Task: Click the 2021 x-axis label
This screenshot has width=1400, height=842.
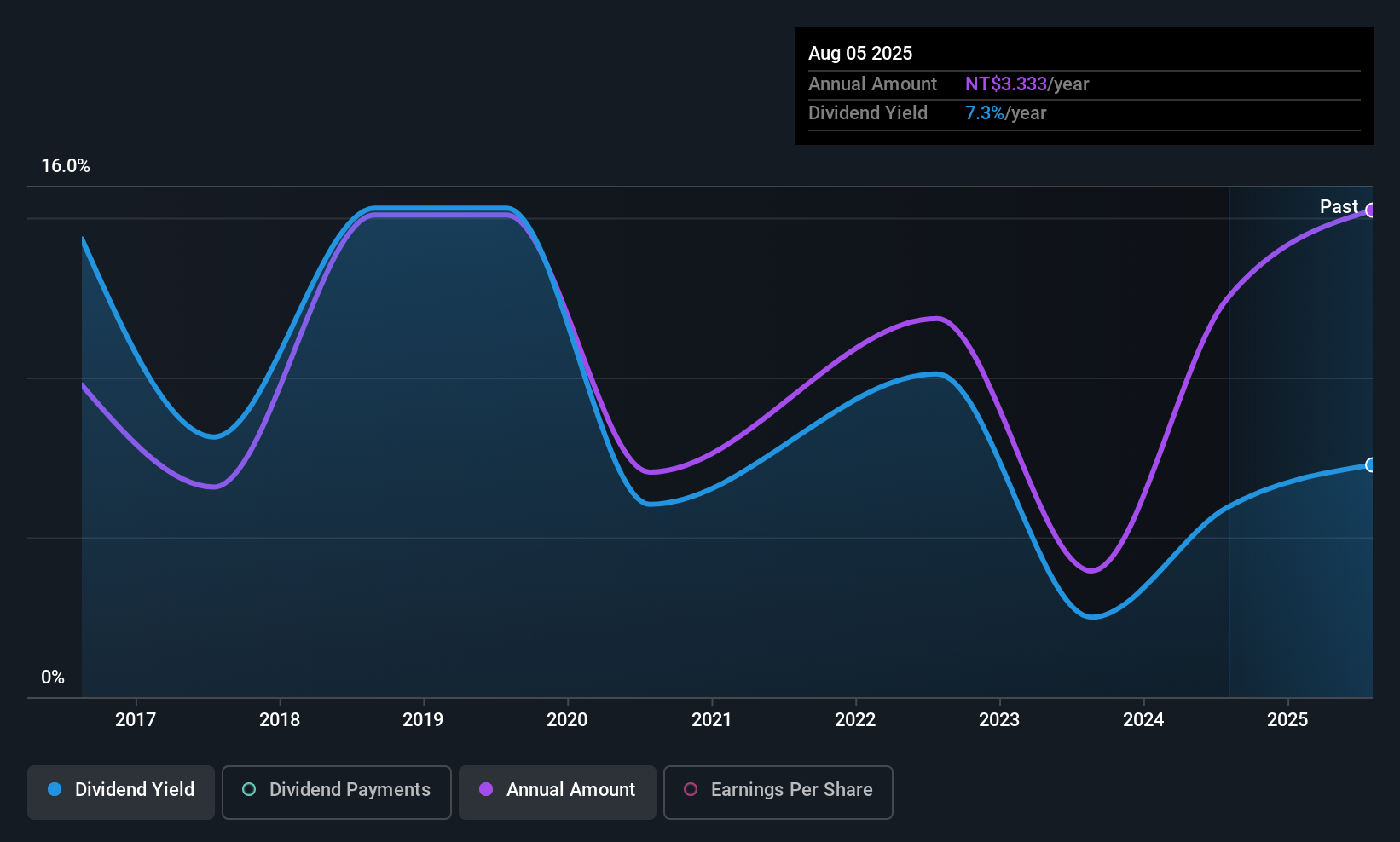Action: click(x=711, y=720)
